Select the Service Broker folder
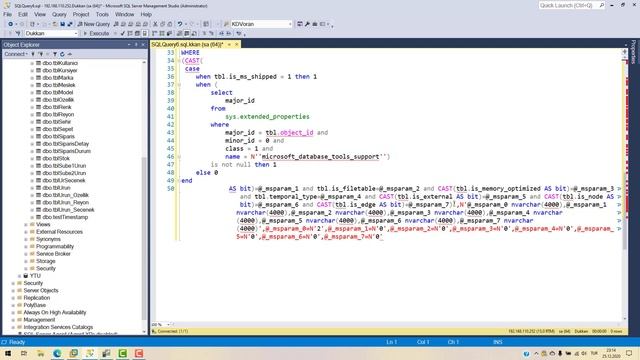Screen dimensions: 640x360 53,254
